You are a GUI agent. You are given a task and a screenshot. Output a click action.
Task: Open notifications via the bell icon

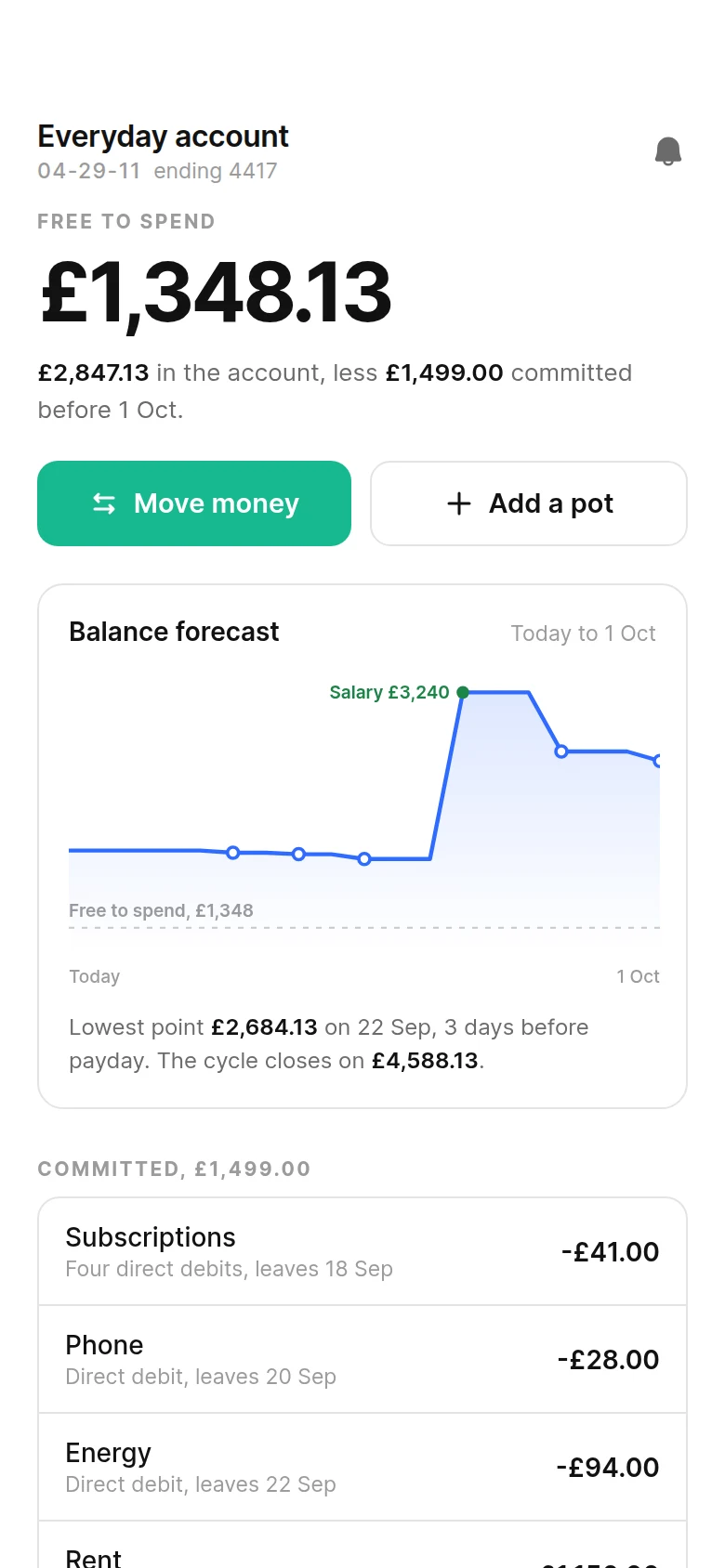[668, 151]
